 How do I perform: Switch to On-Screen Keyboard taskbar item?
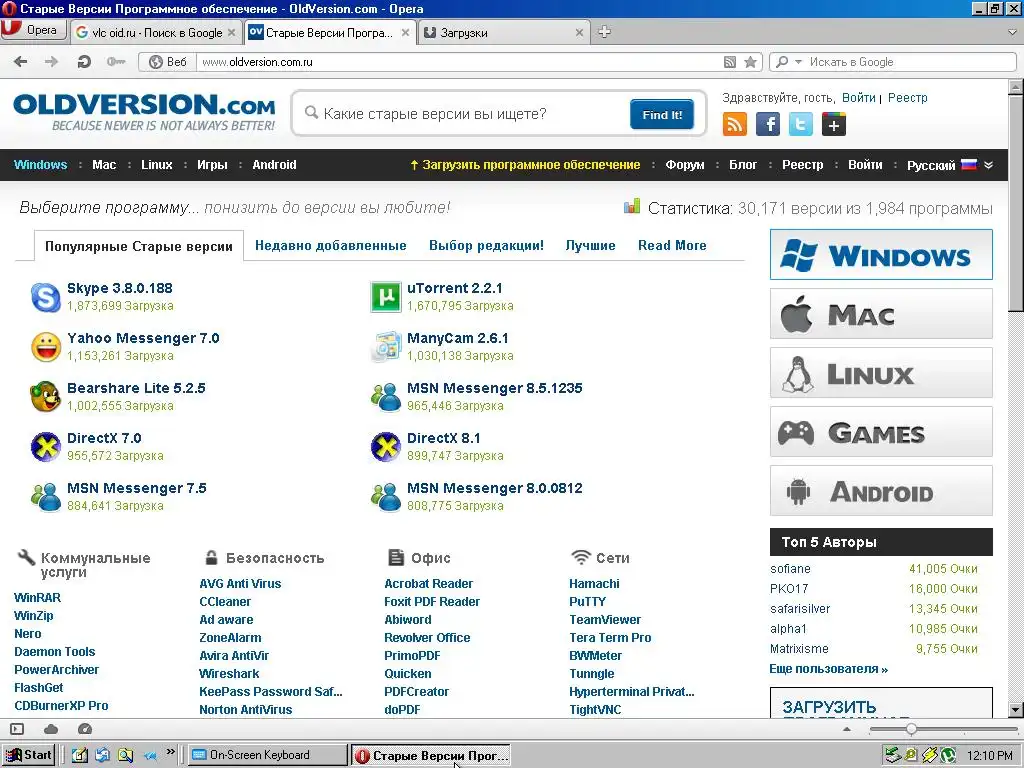(x=268, y=755)
